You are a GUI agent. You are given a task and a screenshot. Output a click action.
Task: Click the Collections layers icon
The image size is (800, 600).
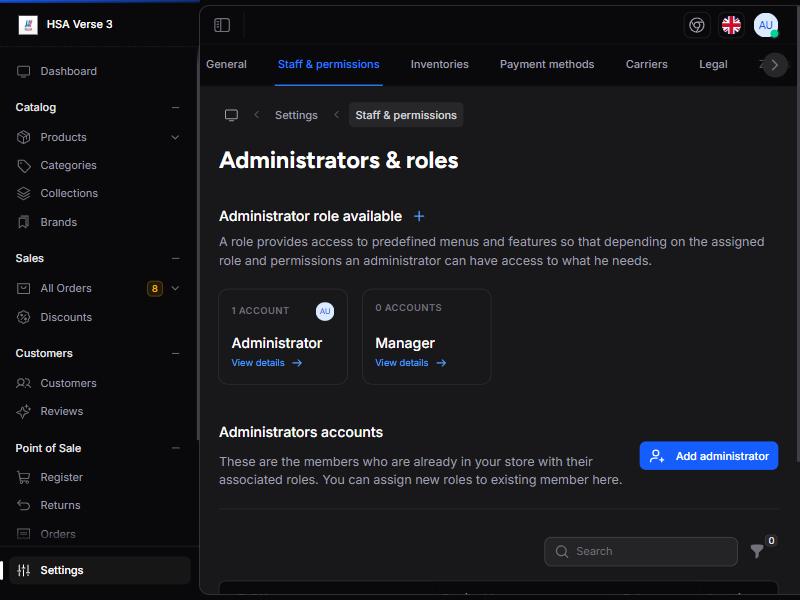coord(23,193)
